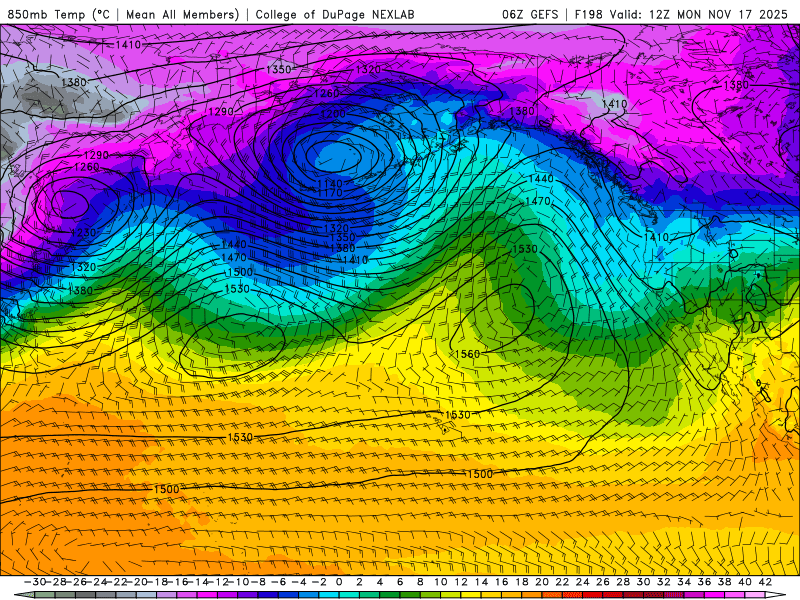Click the '14' color scale label

pyautogui.click(x=481, y=582)
